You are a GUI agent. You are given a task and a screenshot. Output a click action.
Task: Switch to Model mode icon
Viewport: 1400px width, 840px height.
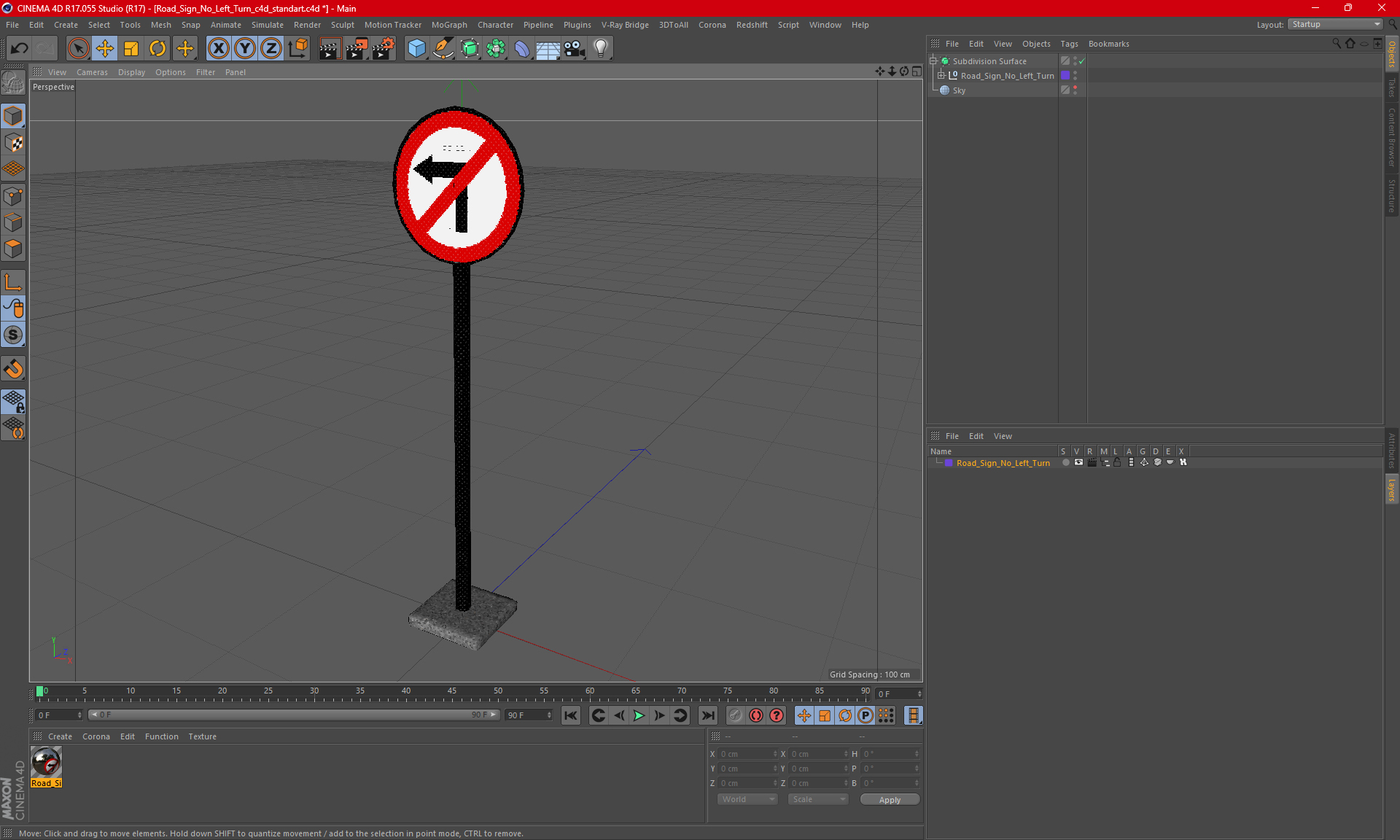point(13,116)
